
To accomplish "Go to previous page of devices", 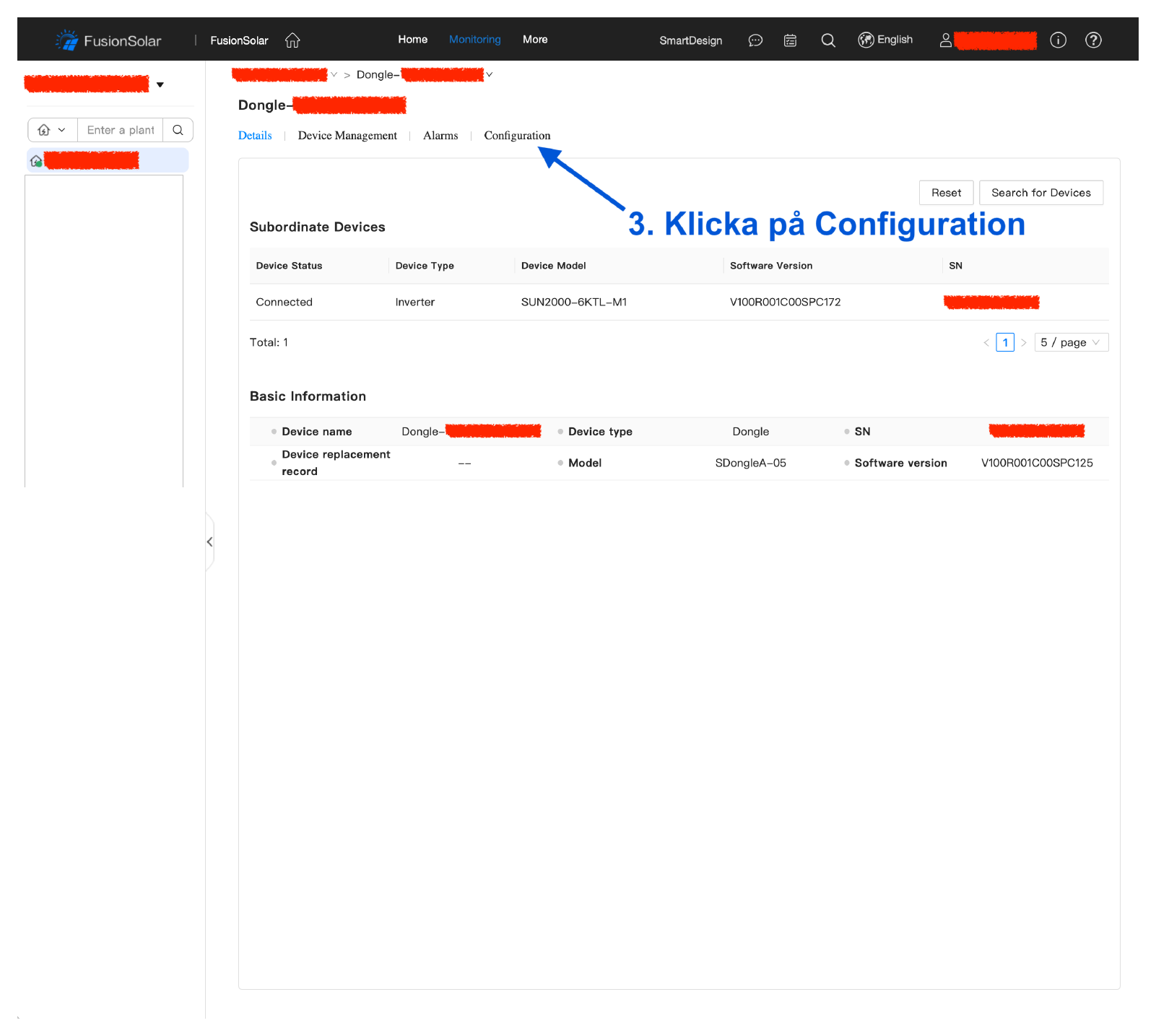I will point(986,342).
